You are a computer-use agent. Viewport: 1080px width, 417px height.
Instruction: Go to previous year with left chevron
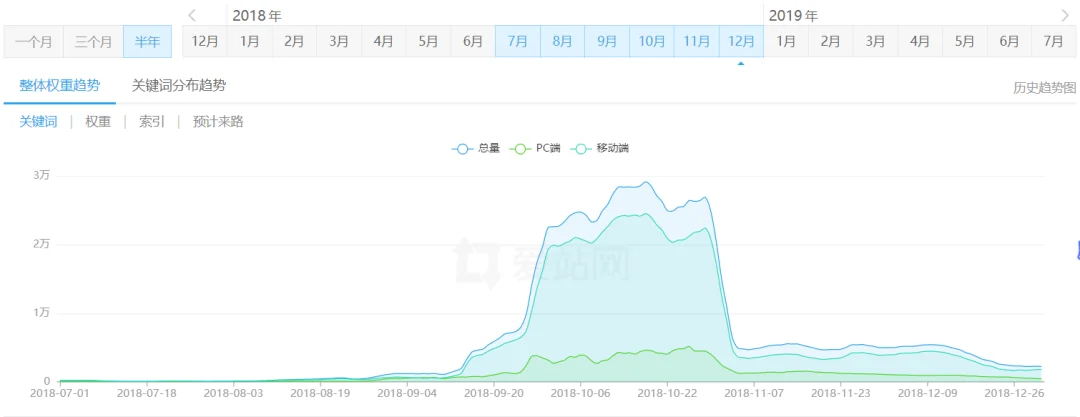tap(192, 14)
